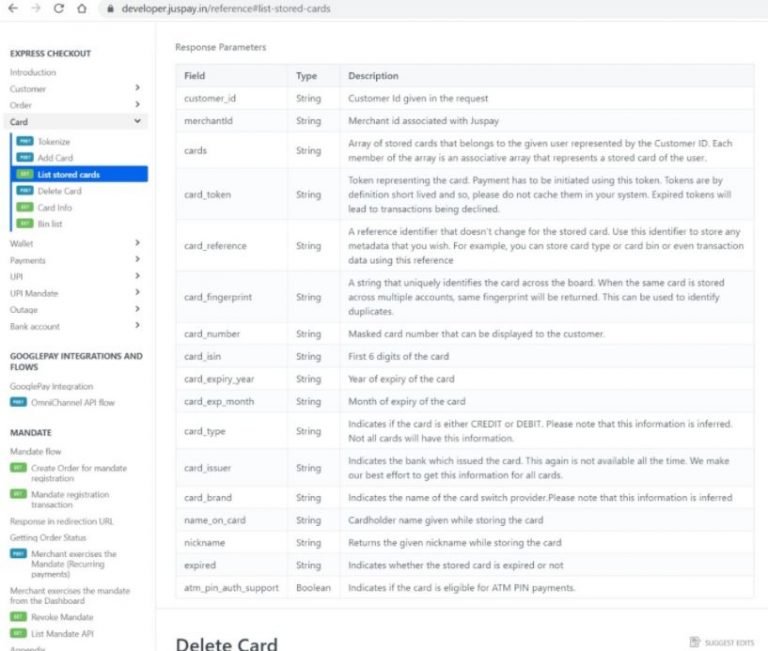Open Delete Card sidebar entry
768x651 pixels.
(59, 191)
